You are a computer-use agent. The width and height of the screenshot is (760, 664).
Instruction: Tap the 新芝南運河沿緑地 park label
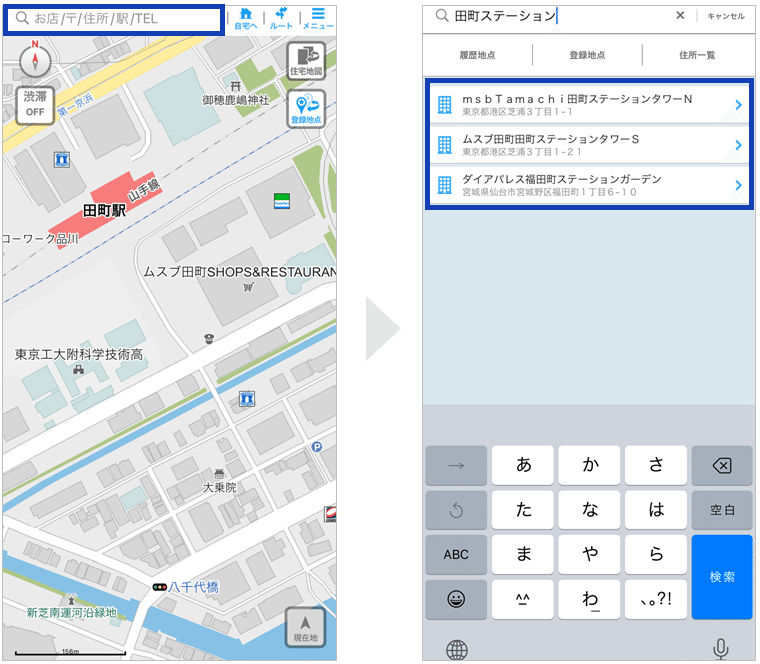[72, 613]
